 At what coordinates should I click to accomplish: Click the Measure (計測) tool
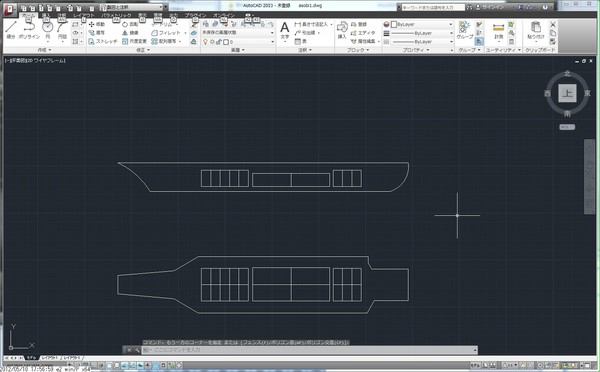pyautogui.click(x=499, y=31)
